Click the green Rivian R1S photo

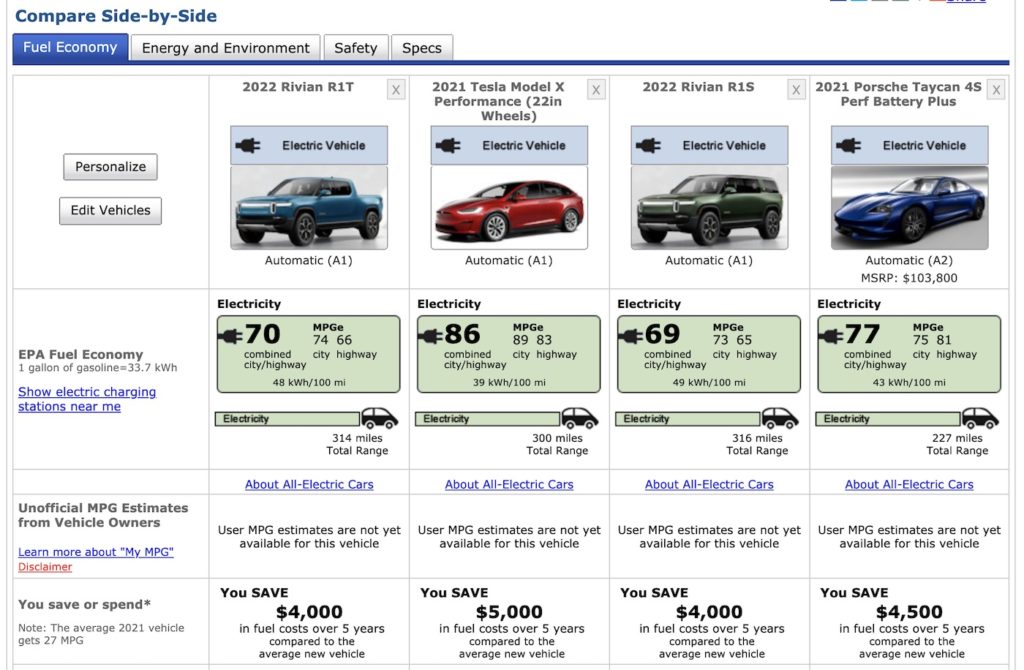click(x=709, y=208)
